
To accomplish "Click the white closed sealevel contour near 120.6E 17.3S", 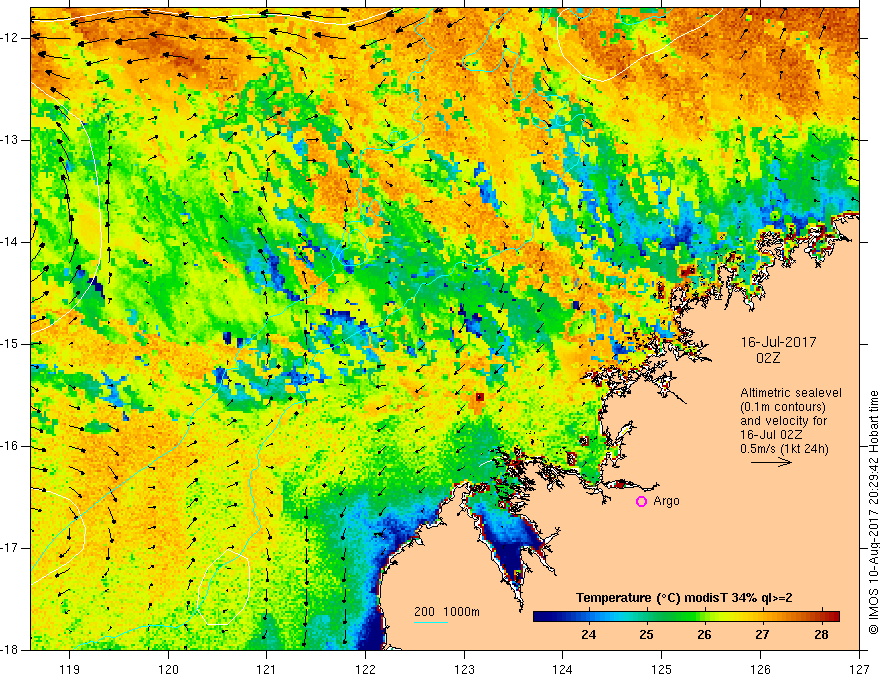I will pos(224,587).
